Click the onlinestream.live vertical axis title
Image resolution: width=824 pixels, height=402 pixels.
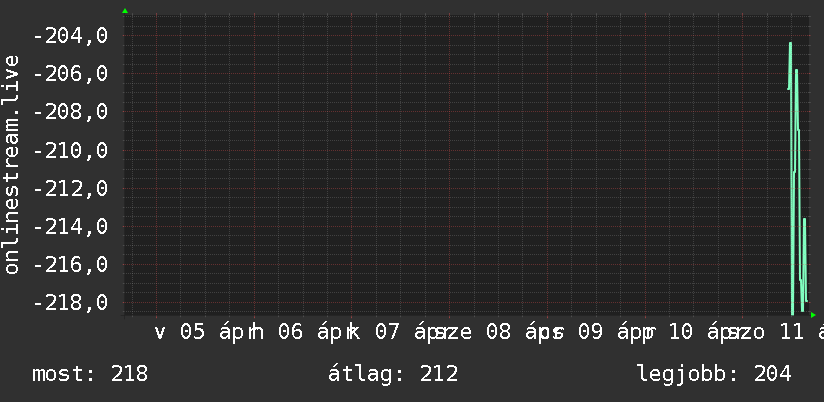pos(12,165)
